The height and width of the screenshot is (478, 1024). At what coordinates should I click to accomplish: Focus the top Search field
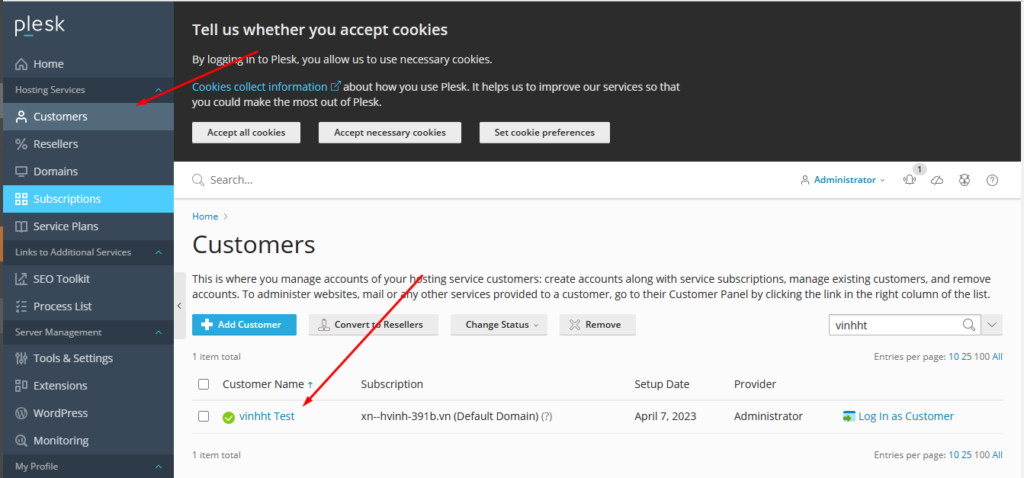point(400,180)
